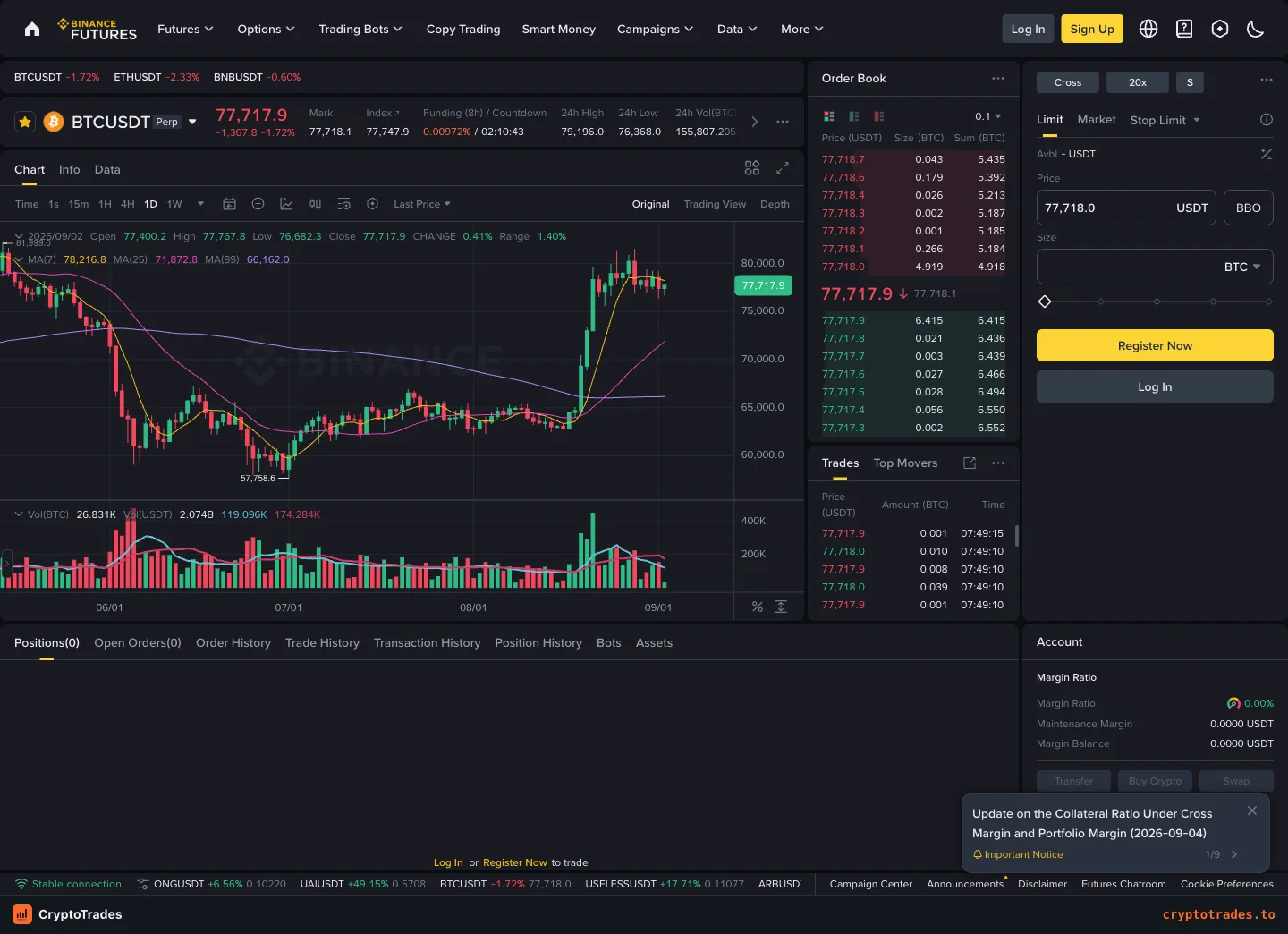This screenshot has height=934, width=1288.
Task: Switch chart to Trading View
Action: tap(715, 204)
